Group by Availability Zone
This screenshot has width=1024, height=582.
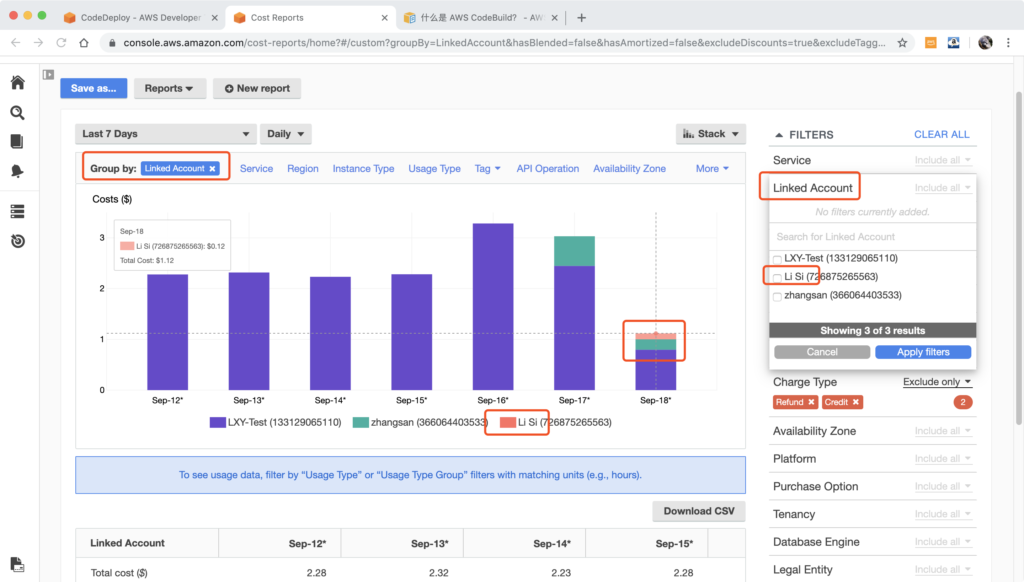(629, 169)
